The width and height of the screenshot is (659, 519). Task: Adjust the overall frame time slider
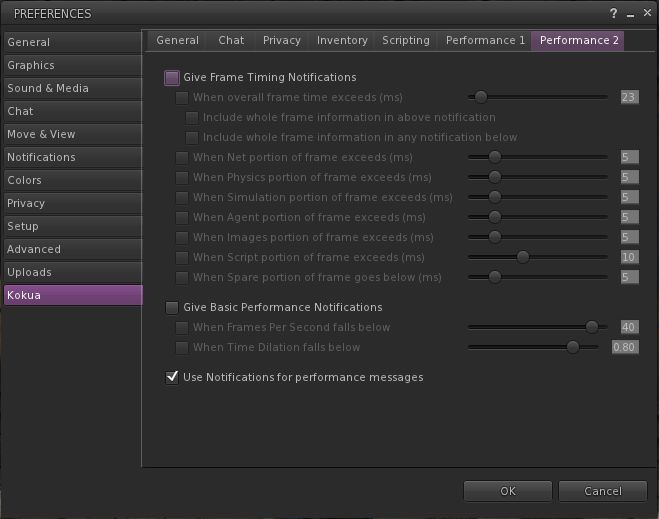tap(481, 97)
